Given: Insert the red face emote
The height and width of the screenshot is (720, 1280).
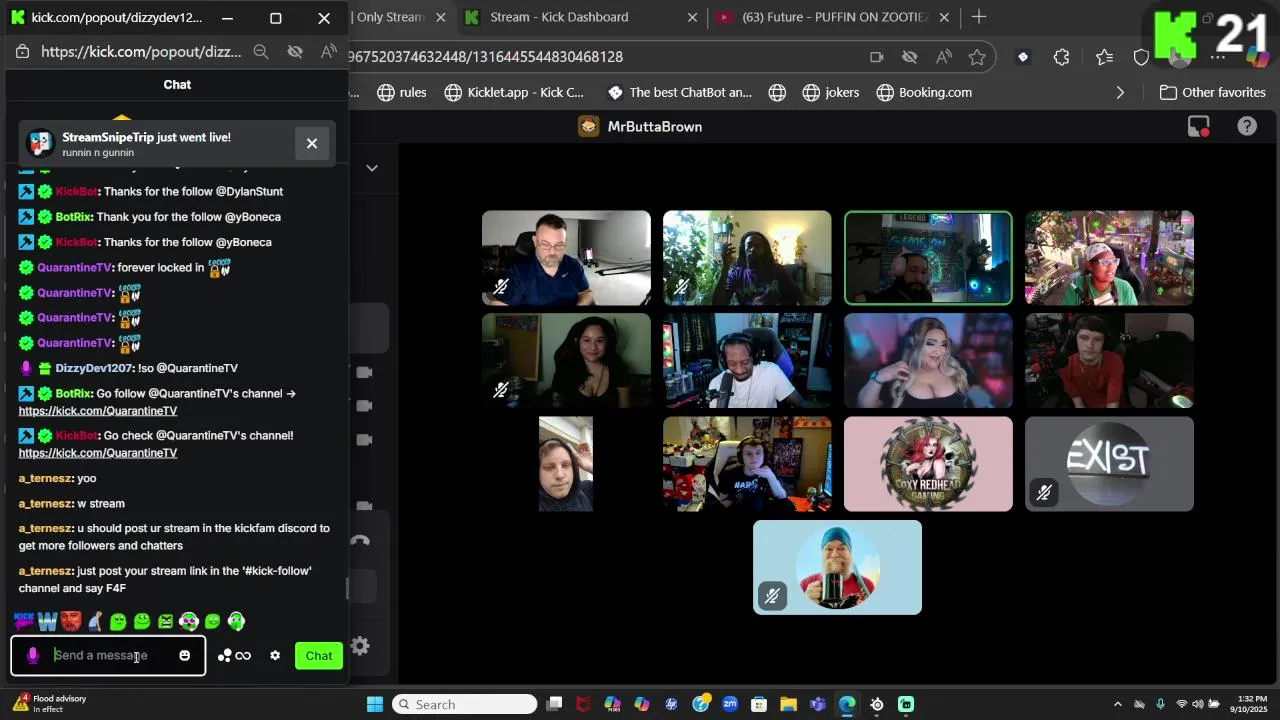Looking at the screenshot, I should [71, 621].
